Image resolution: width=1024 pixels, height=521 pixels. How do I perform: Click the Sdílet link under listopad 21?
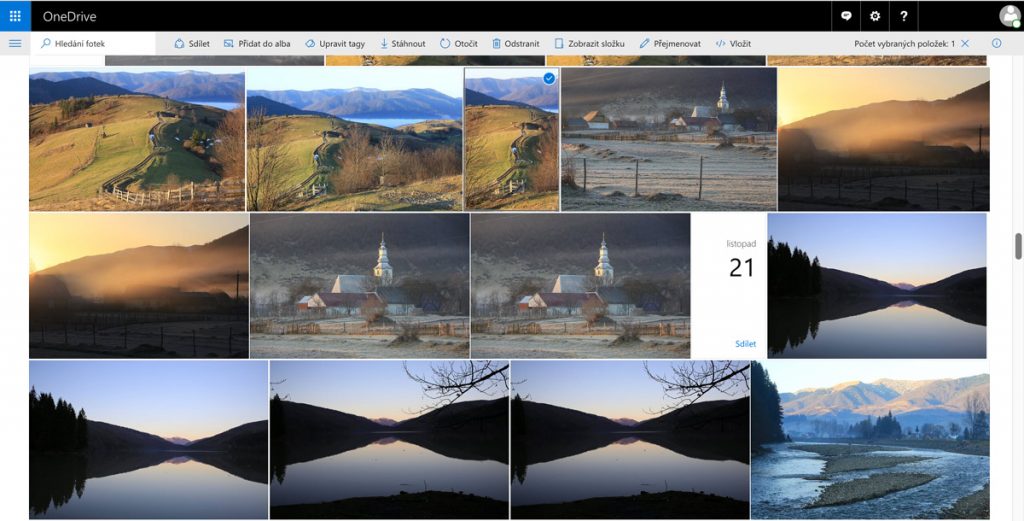pyautogui.click(x=745, y=344)
